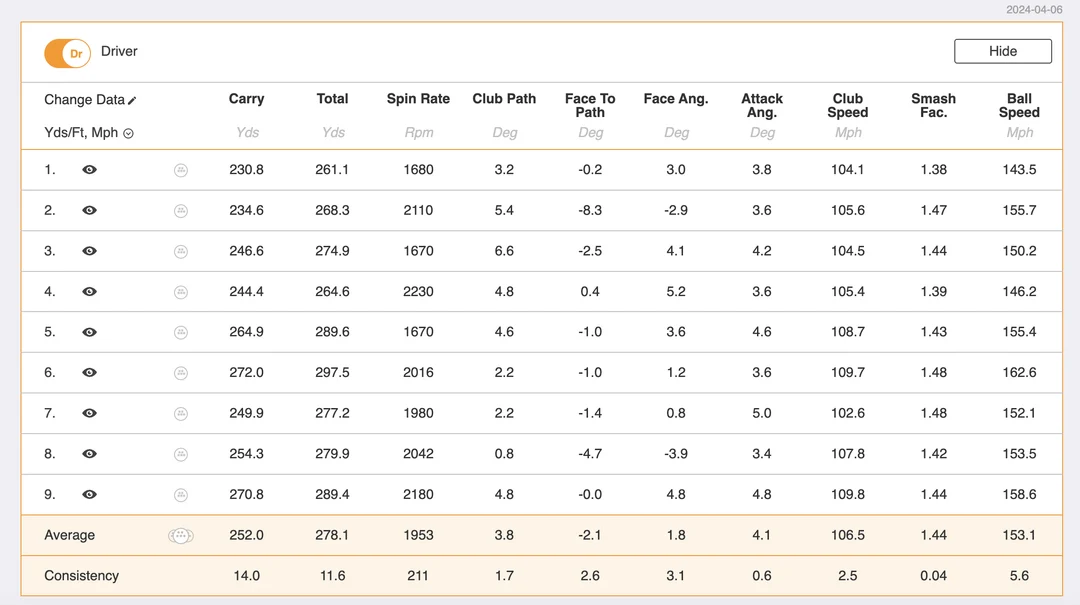The image size is (1080, 605).
Task: Click the Spin Rate column header
Action: (x=418, y=99)
